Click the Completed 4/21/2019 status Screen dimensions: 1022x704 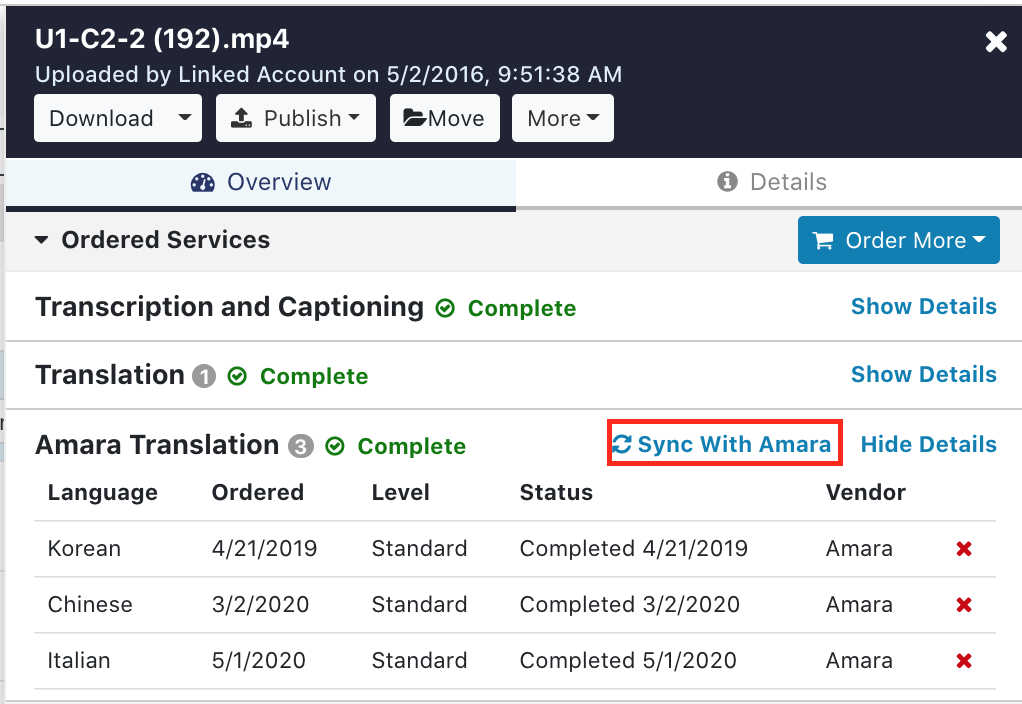tap(634, 549)
